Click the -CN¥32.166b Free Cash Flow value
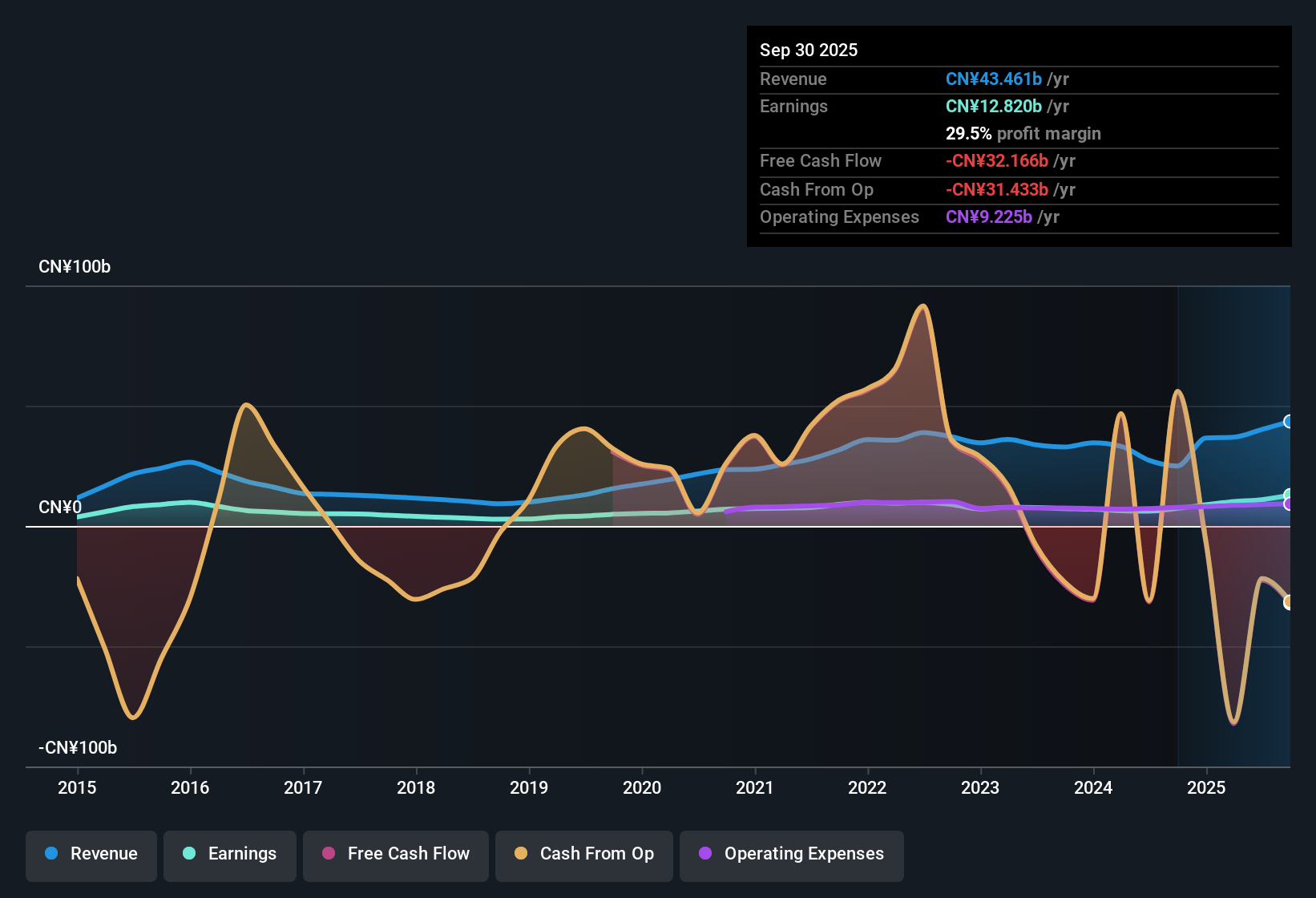Viewport: 1316px width, 898px height. click(998, 160)
